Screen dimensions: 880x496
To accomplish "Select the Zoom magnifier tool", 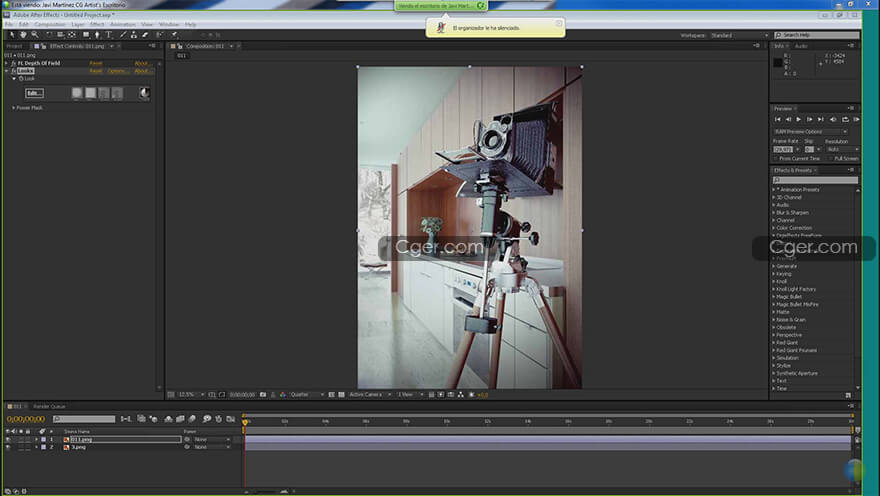I will click(x=35, y=35).
